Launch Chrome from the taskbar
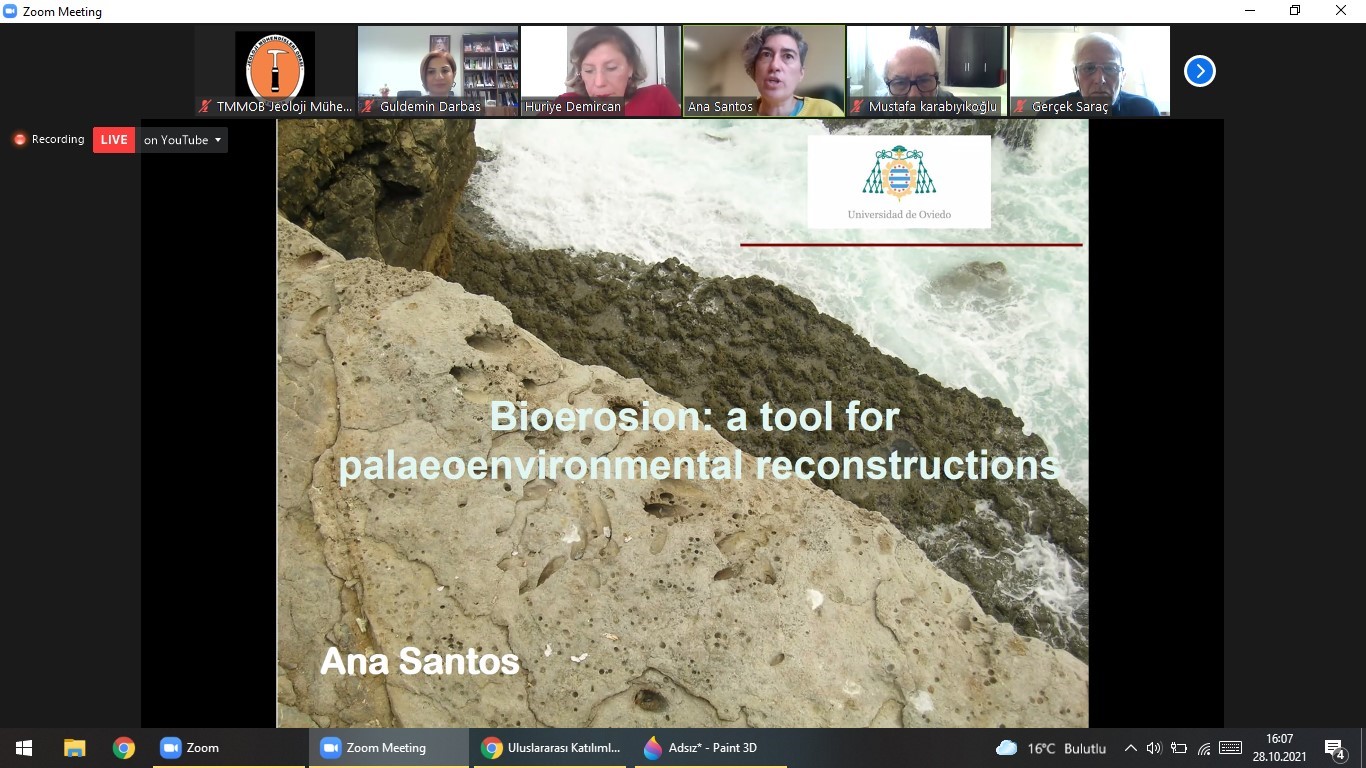 (x=124, y=748)
